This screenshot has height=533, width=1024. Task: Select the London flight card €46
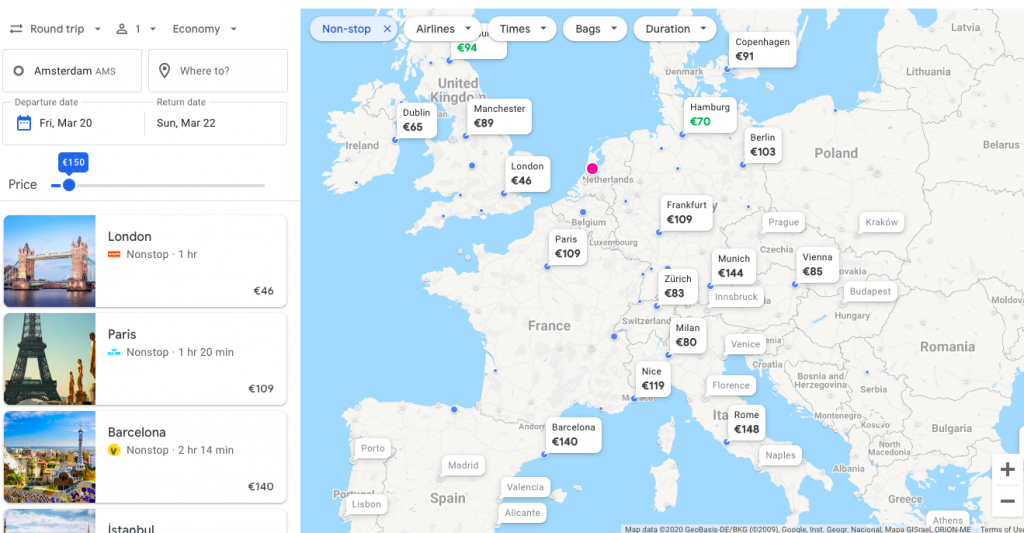145,261
